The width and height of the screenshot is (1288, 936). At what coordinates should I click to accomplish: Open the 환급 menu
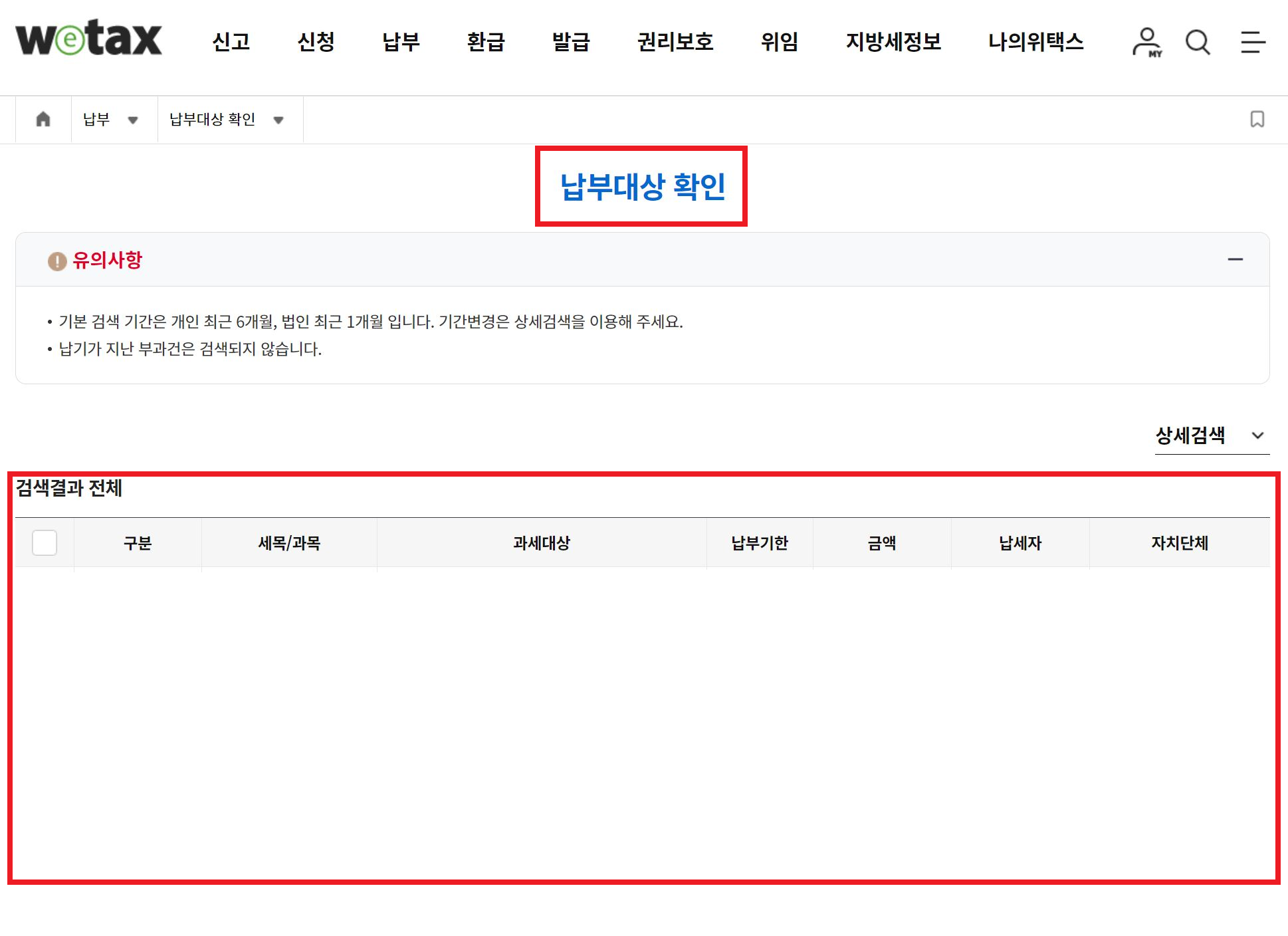click(x=486, y=43)
